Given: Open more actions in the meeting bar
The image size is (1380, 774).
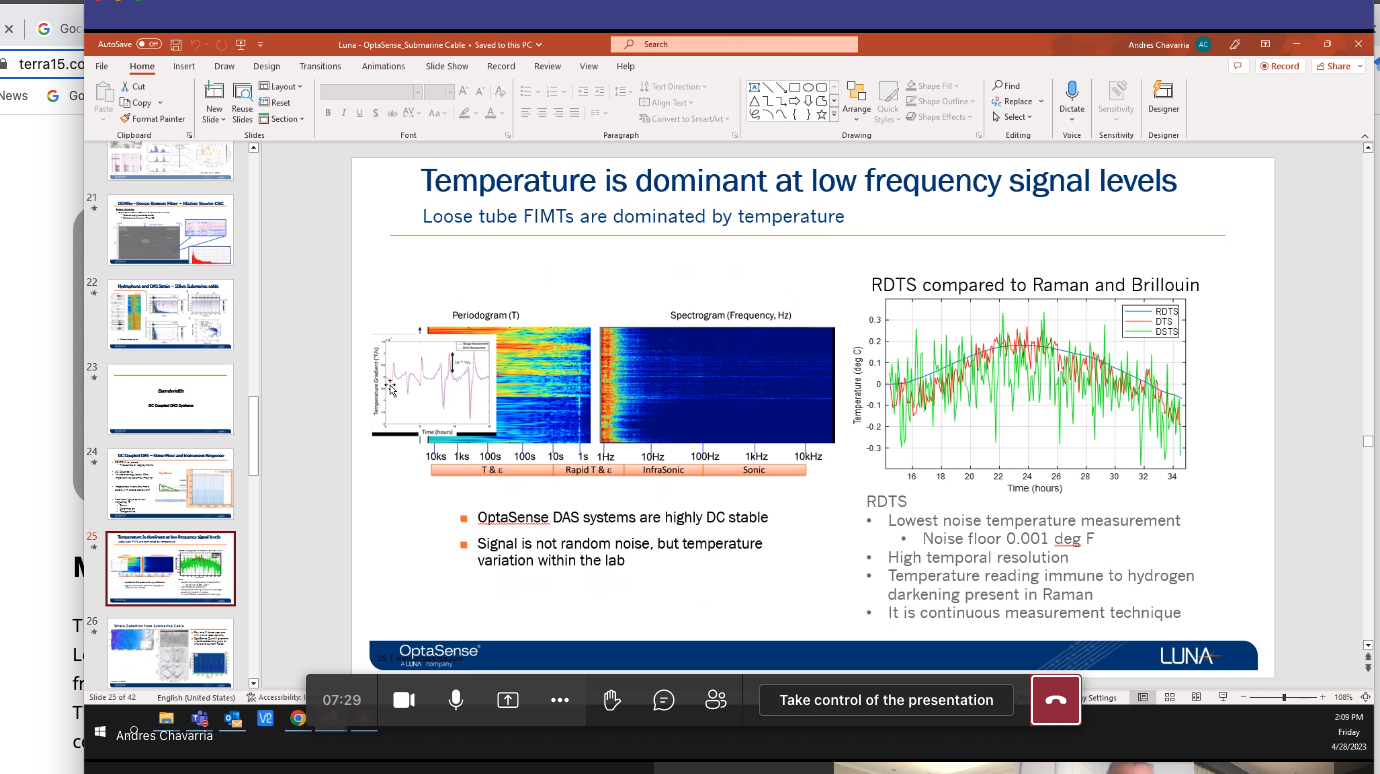Looking at the screenshot, I should coord(560,700).
